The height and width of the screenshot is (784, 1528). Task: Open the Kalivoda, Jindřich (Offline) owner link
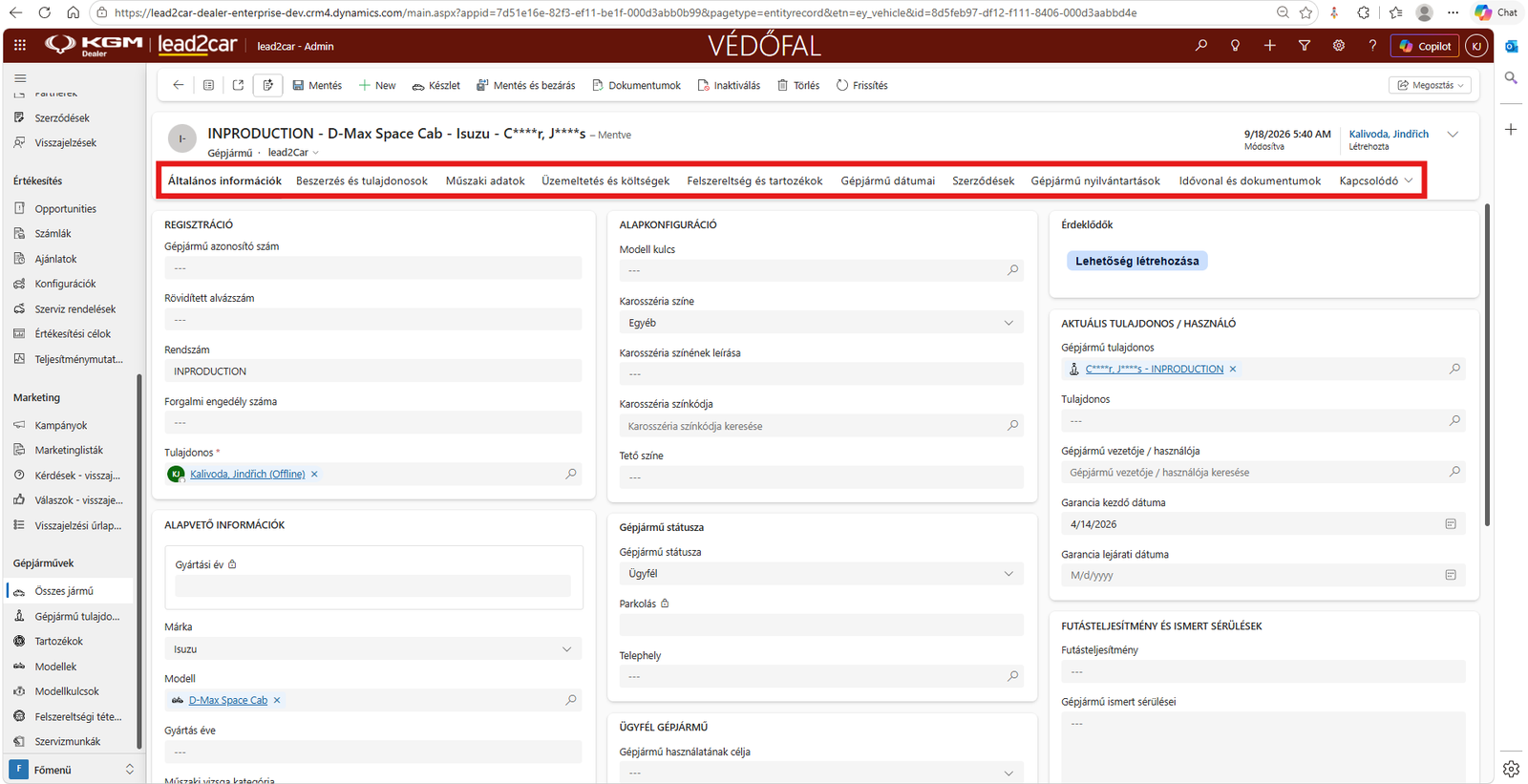(247, 474)
